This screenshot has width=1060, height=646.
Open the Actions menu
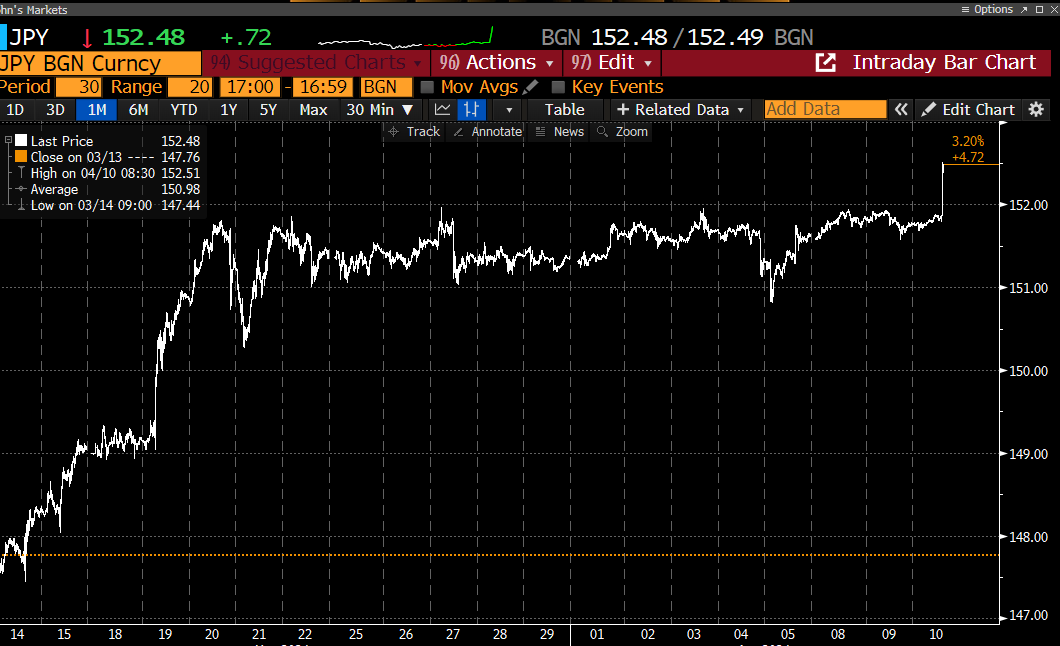[496, 63]
